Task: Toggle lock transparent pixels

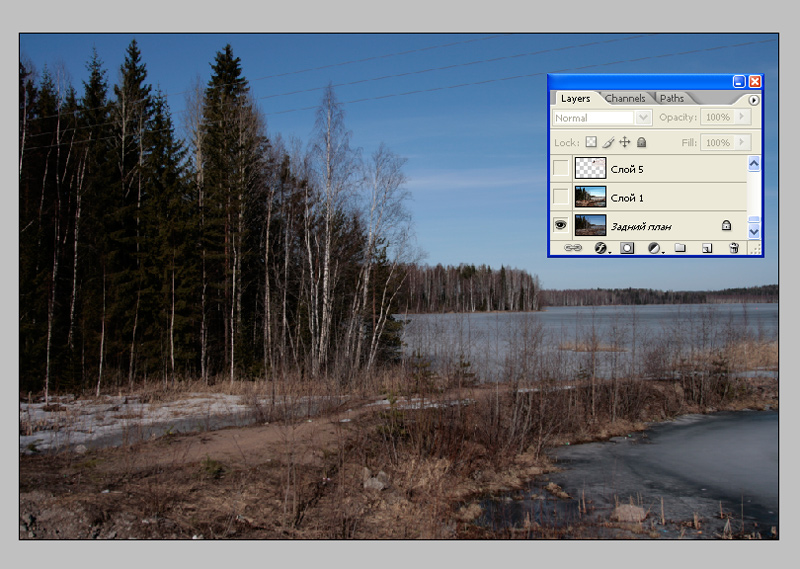Action: (591, 142)
